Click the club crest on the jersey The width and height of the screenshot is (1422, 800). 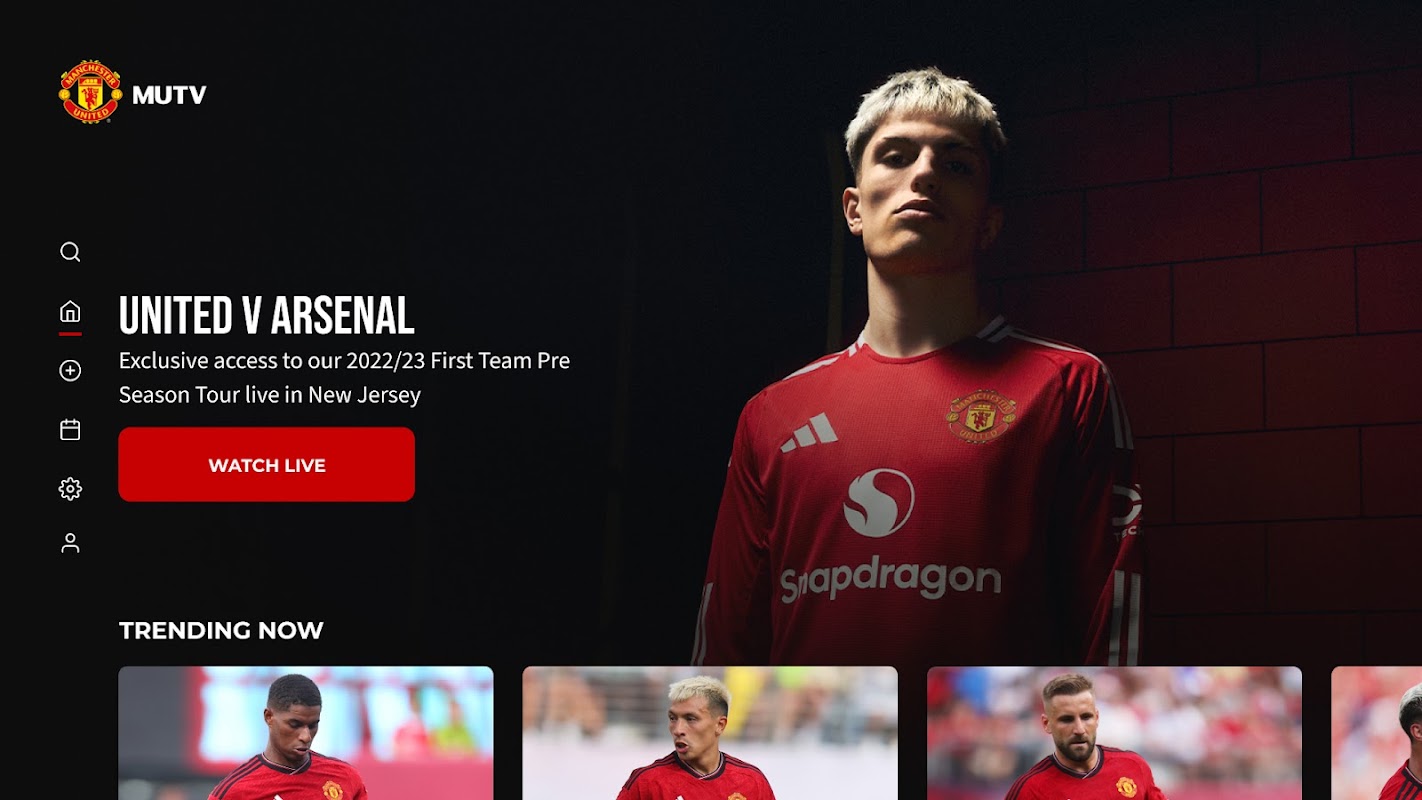point(982,415)
